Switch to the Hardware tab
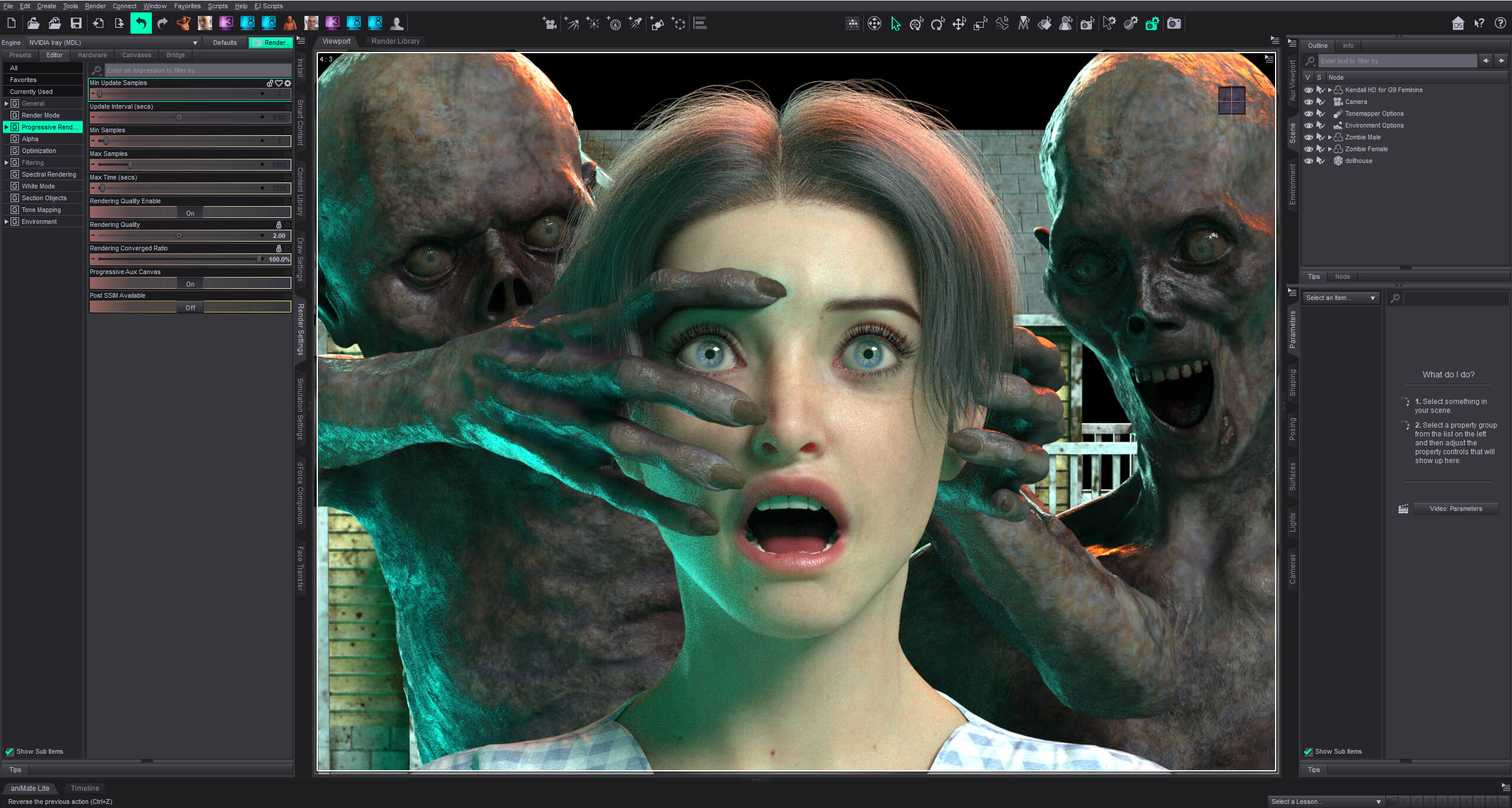 tap(92, 55)
